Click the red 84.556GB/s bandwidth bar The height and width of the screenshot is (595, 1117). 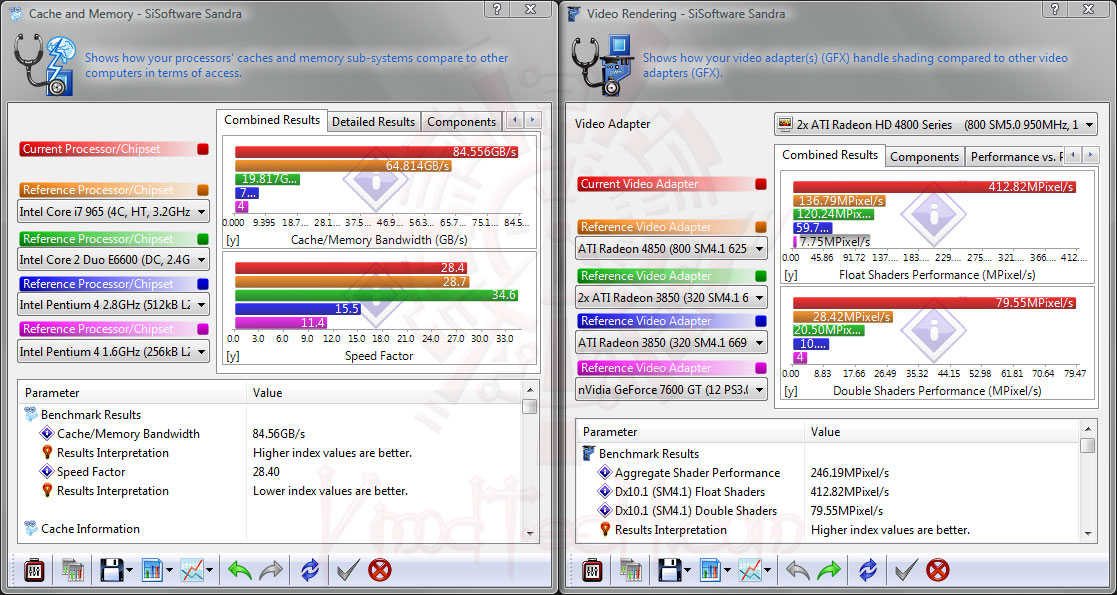tap(376, 152)
